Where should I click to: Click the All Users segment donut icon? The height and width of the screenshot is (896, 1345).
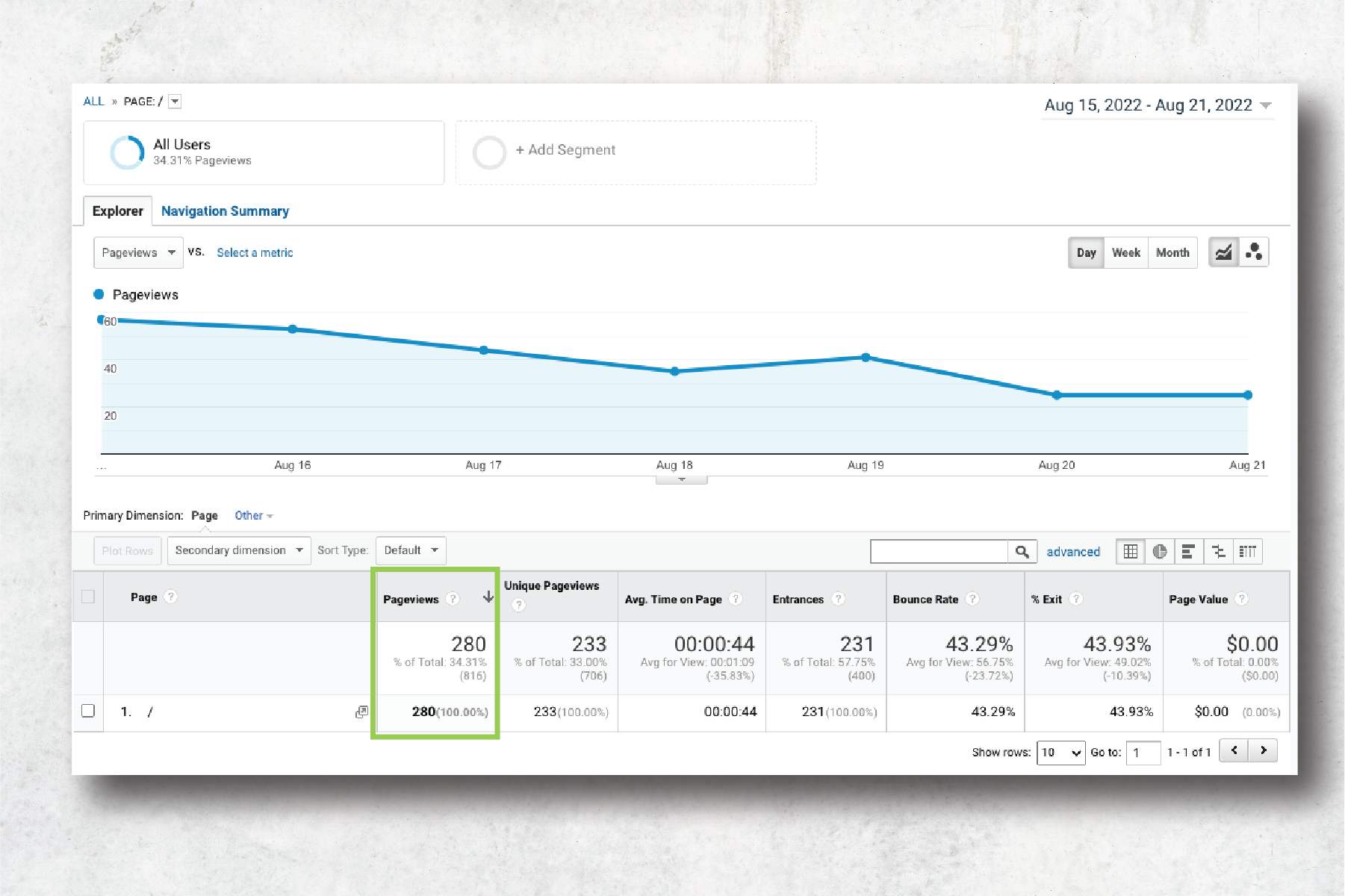[x=127, y=152]
